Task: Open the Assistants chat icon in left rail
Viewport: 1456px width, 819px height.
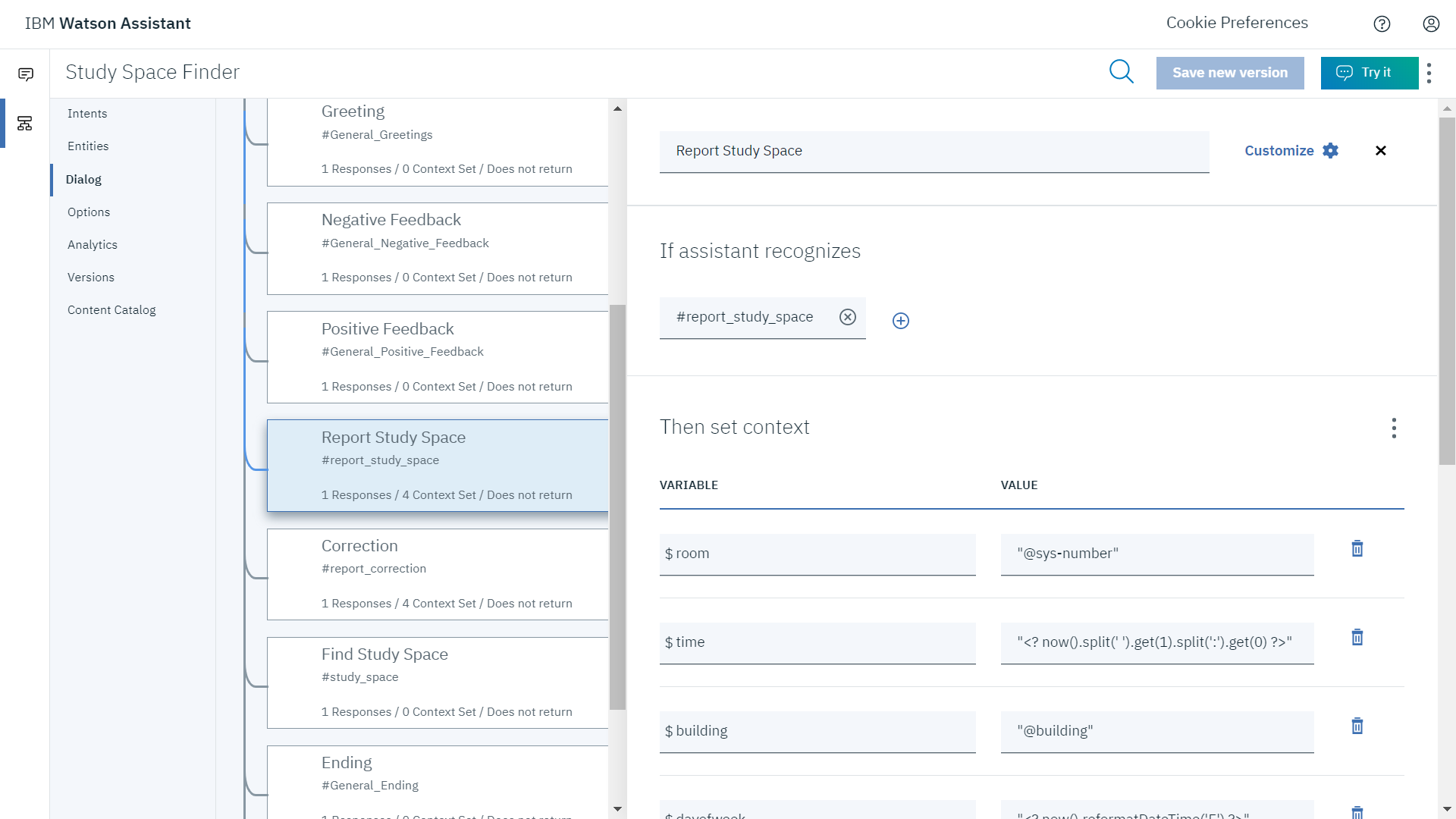Action: pyautogui.click(x=25, y=74)
